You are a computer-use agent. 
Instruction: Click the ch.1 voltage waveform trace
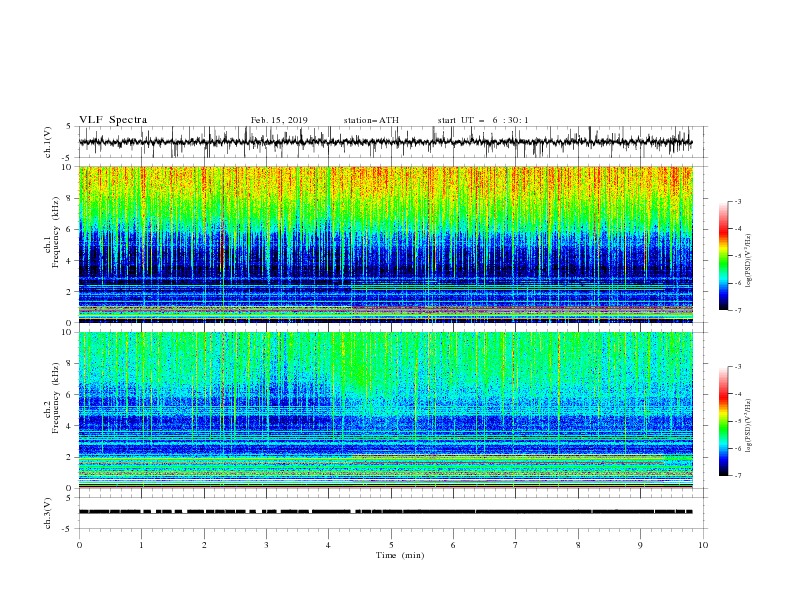[x=385, y=142]
